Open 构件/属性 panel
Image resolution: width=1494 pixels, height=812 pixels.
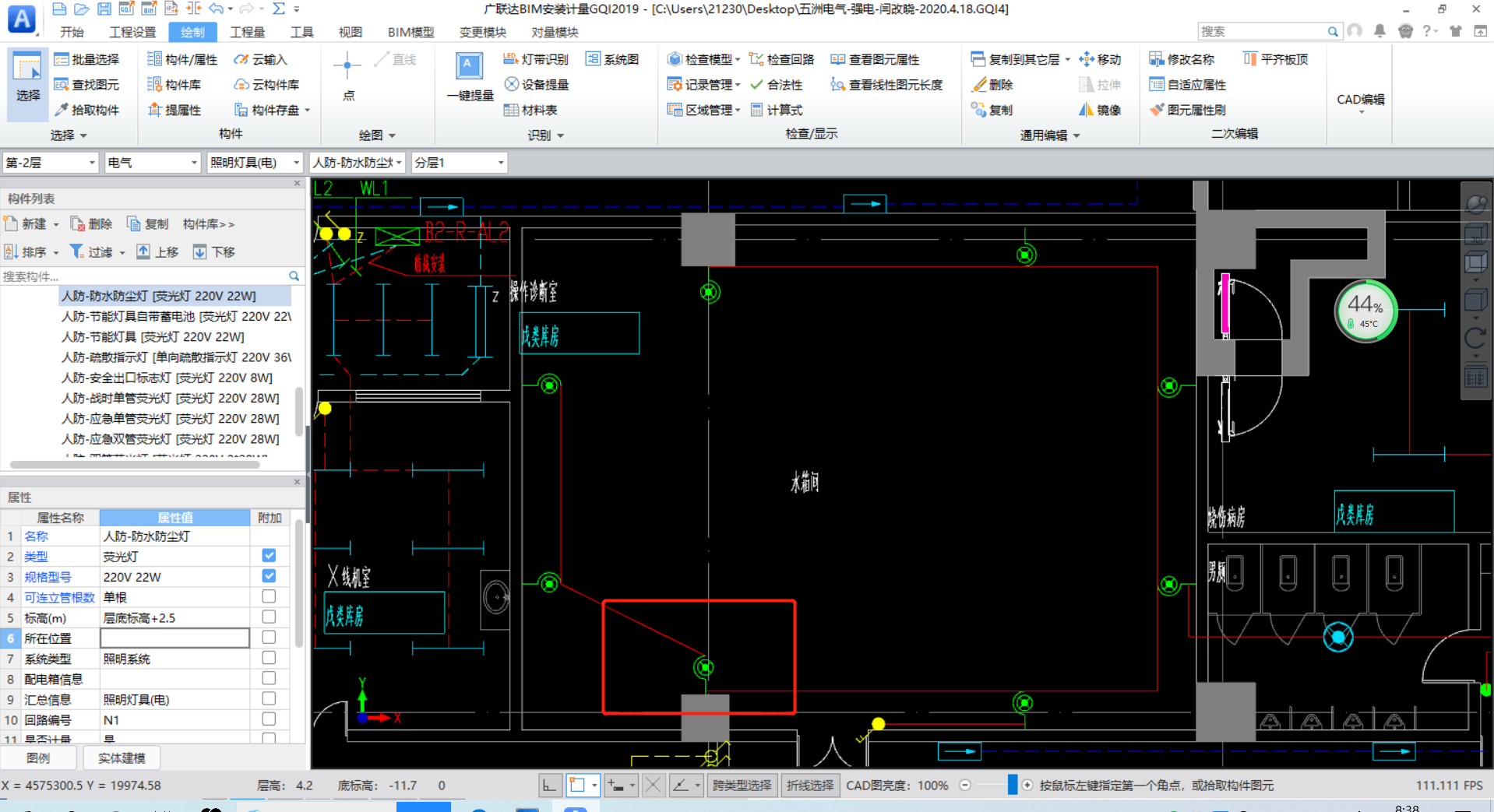pyautogui.click(x=182, y=60)
